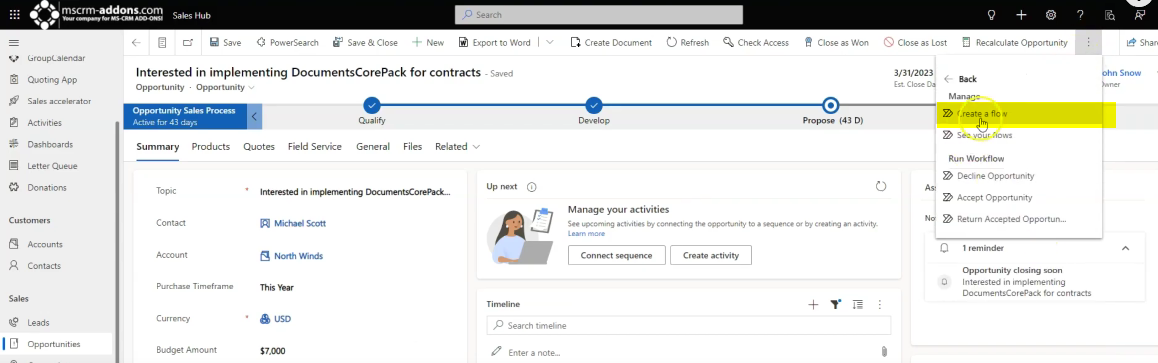Run the Accept Opportunity workflow
The width and height of the screenshot is (1158, 363).
(1018, 198)
